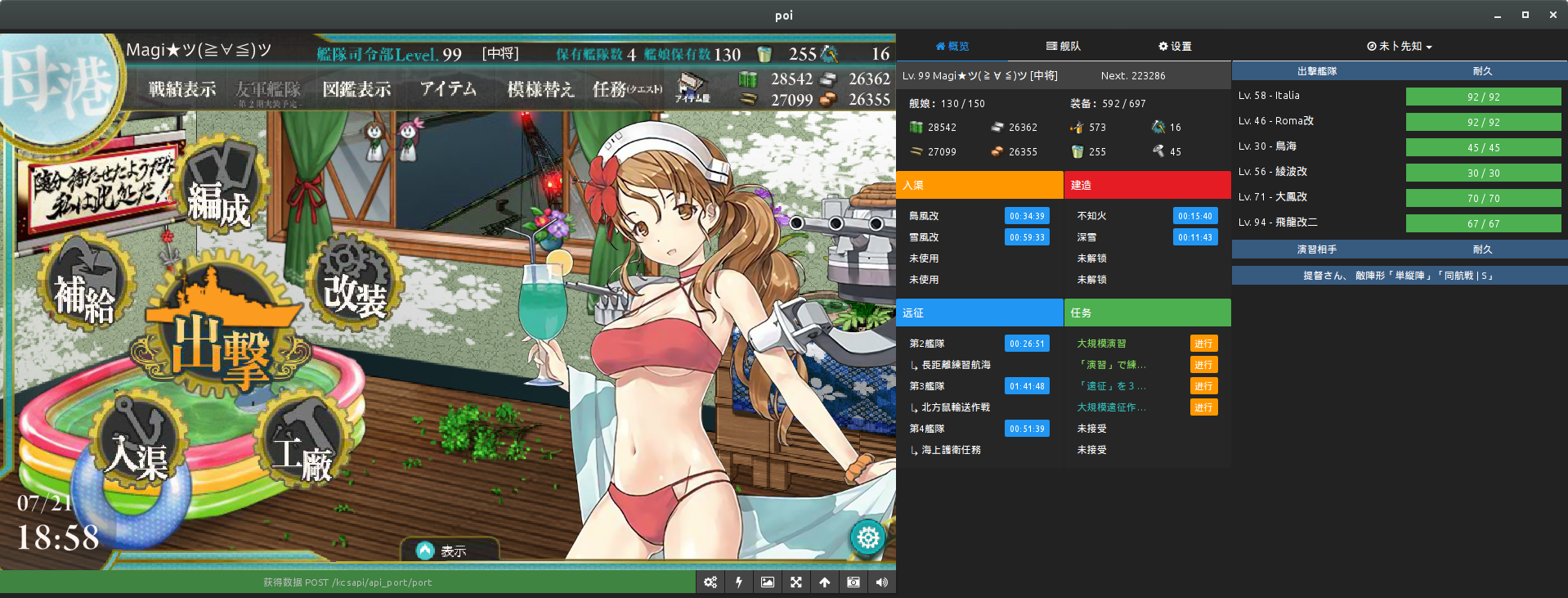Toggle always-on-top with the up arrow icon
The width and height of the screenshot is (1568, 598).
[824, 582]
